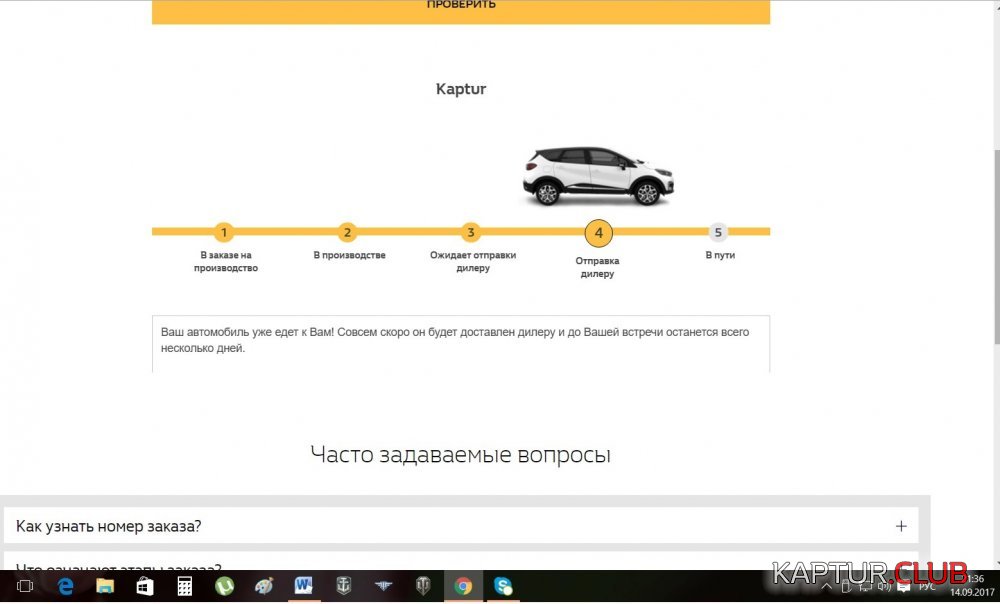Click 'Отправка дилеру' step label
1000x604 pixels.
click(598, 267)
